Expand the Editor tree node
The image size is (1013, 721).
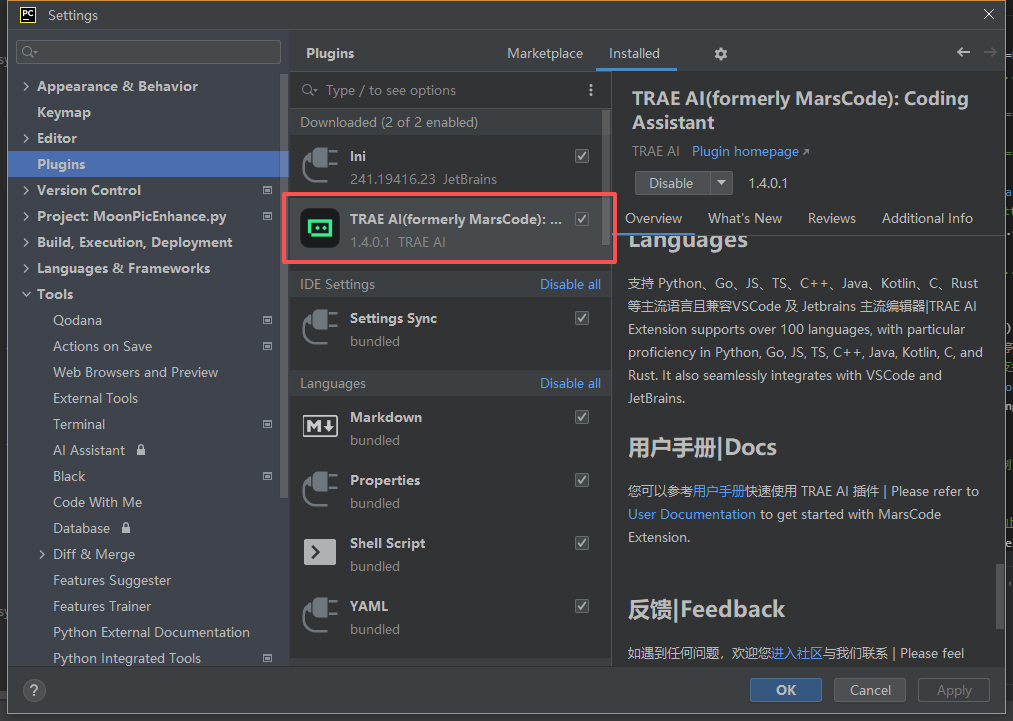click(x=26, y=138)
